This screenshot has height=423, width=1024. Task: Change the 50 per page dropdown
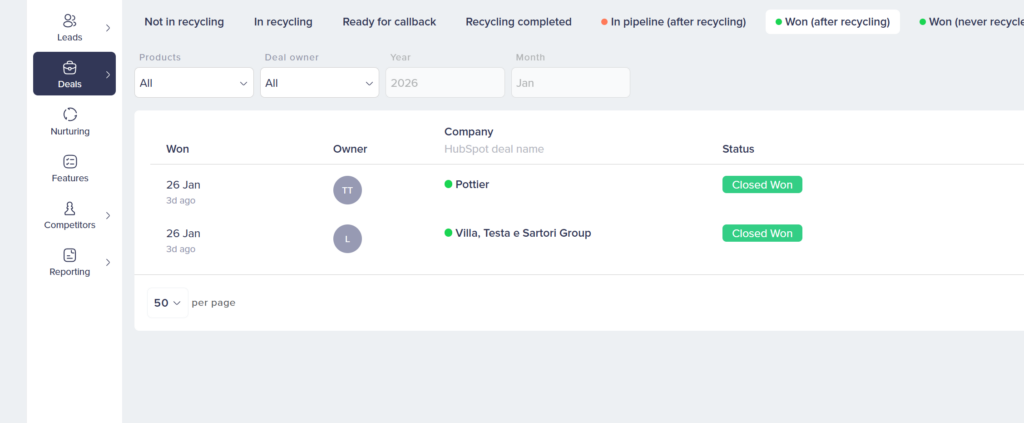167,302
